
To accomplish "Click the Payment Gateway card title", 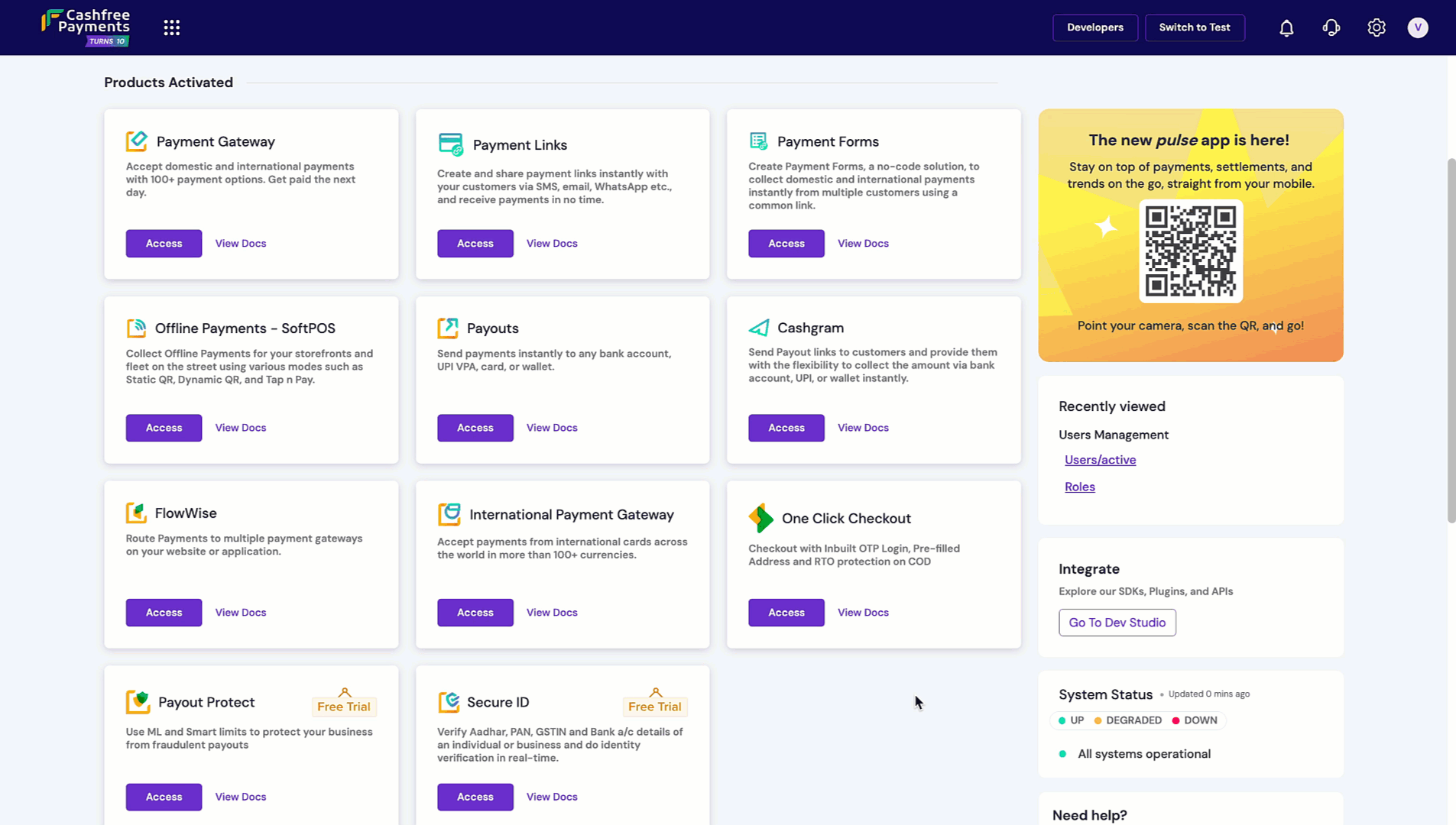I will pyautogui.click(x=216, y=141).
